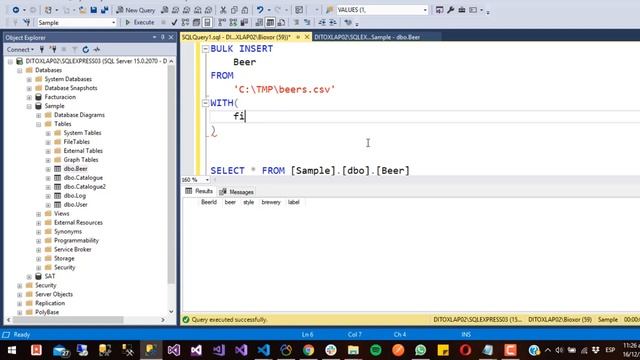The image size is (640, 360).
Task: Click the Refresh icon in Object Explorer
Action: click(85, 49)
